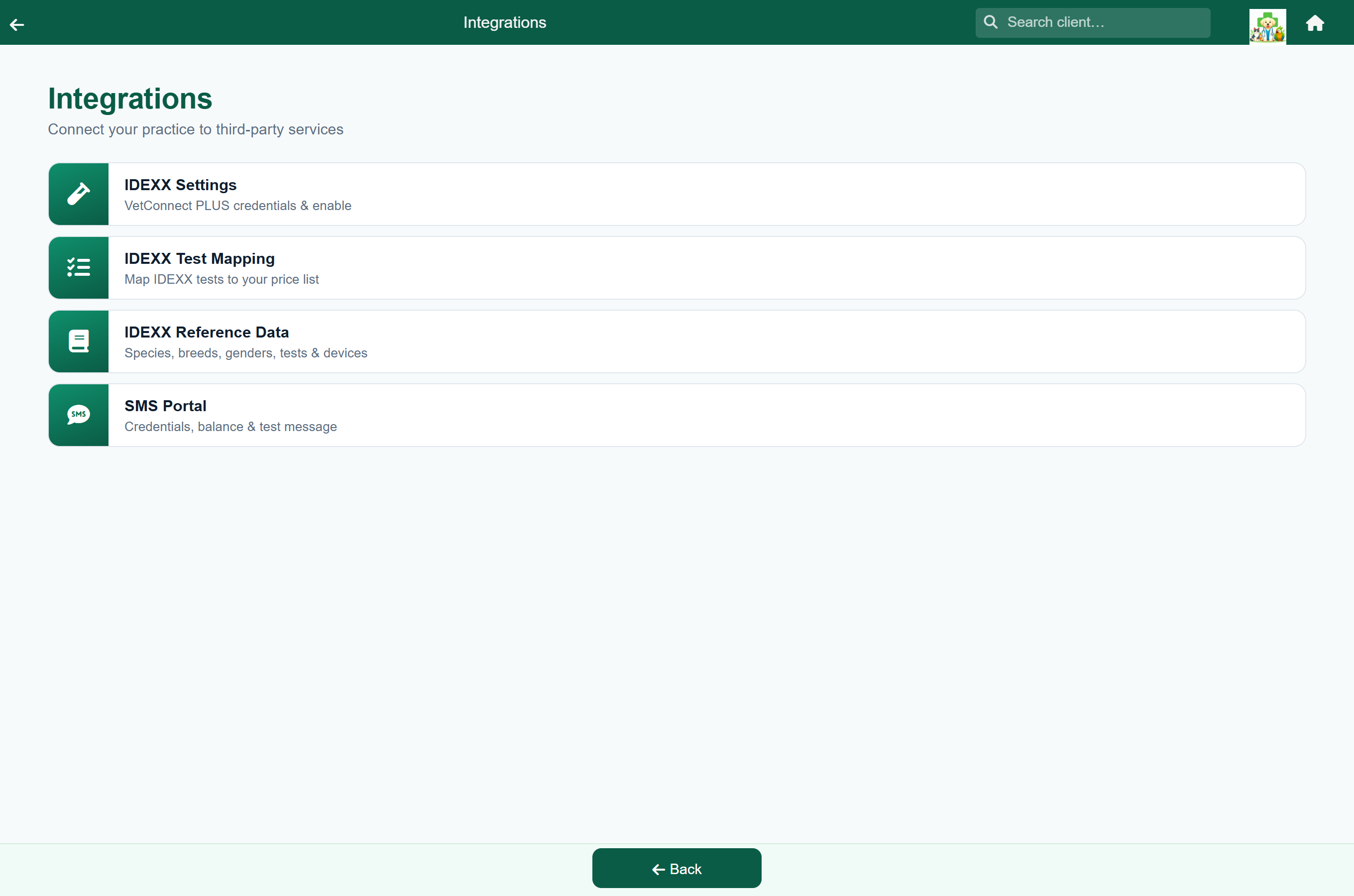
Task: Click the Back button at the bottom
Action: [677, 868]
